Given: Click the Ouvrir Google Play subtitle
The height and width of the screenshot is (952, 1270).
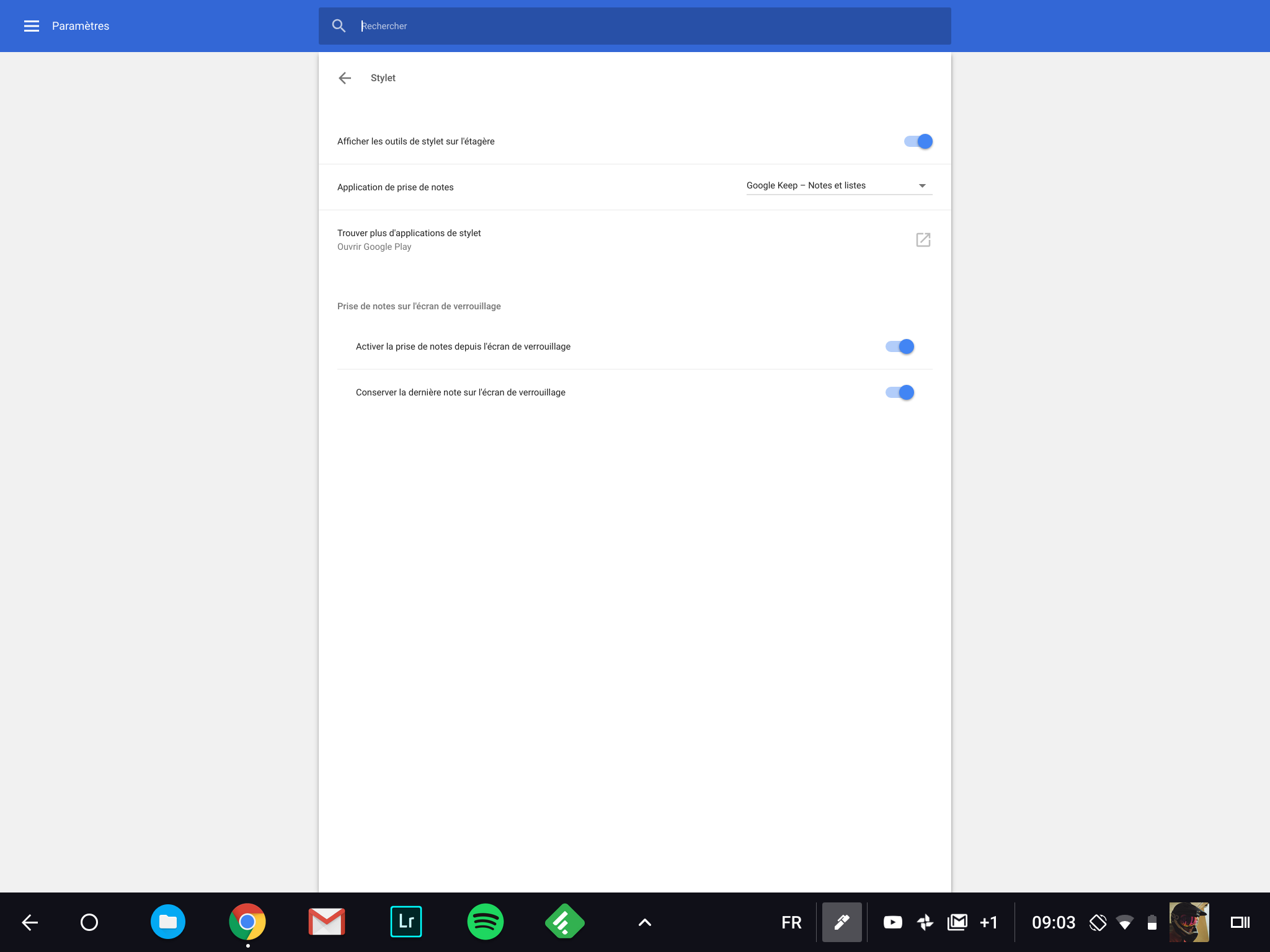Looking at the screenshot, I should (x=375, y=247).
